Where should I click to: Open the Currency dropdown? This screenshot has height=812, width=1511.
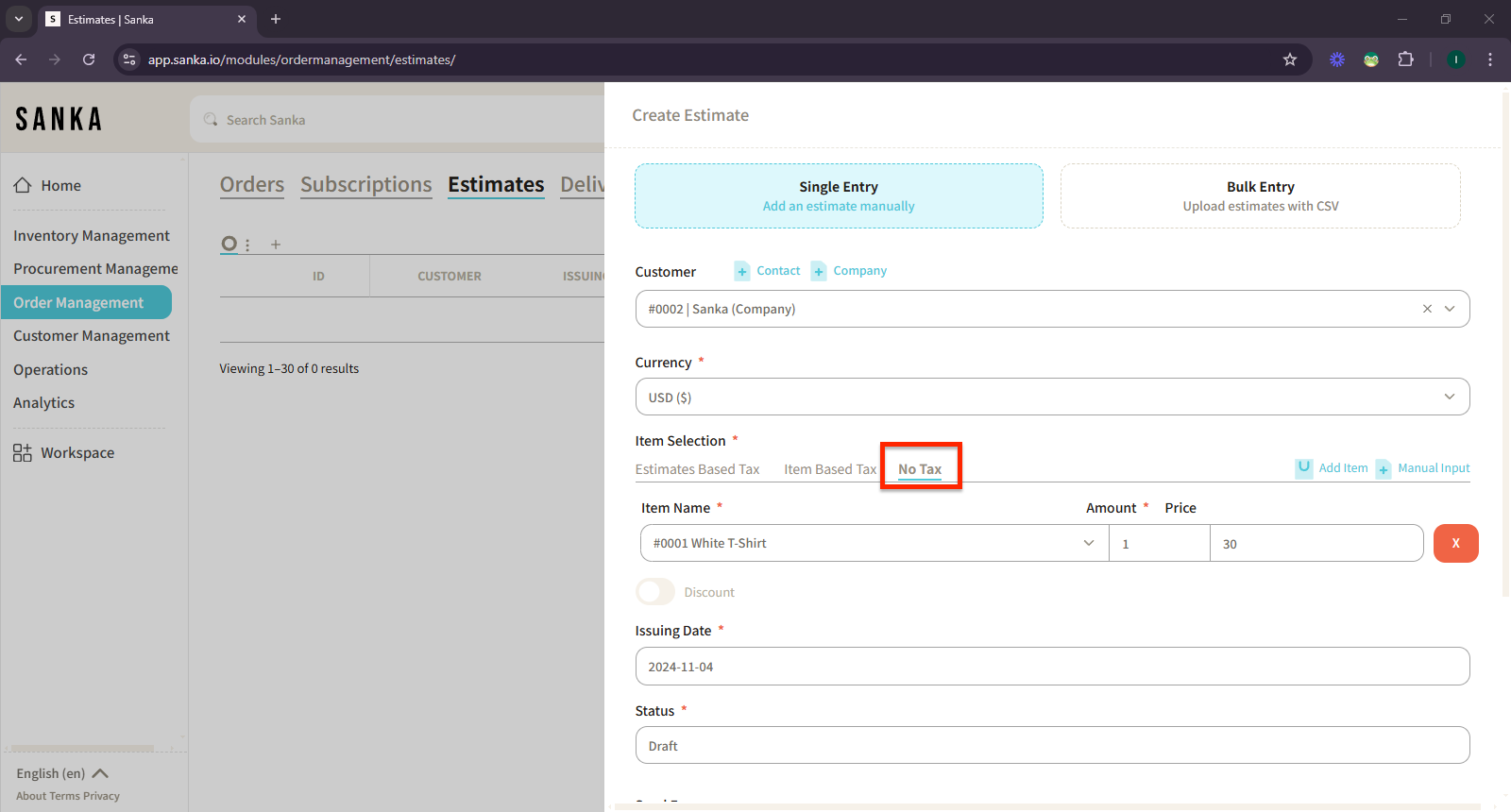(1052, 397)
